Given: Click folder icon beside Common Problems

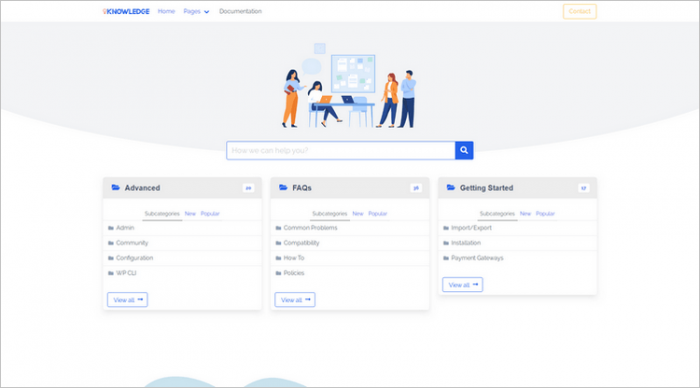Looking at the screenshot, I should pyautogui.click(x=278, y=228).
